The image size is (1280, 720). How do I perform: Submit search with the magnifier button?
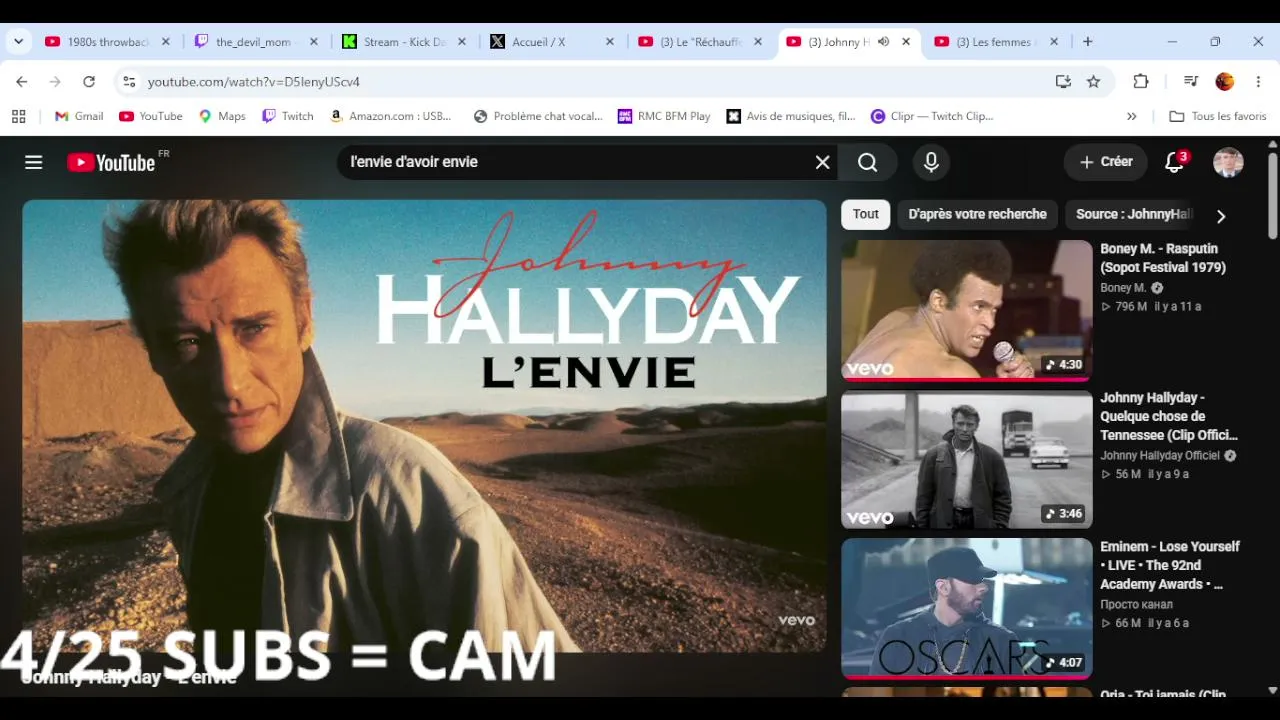tap(867, 162)
